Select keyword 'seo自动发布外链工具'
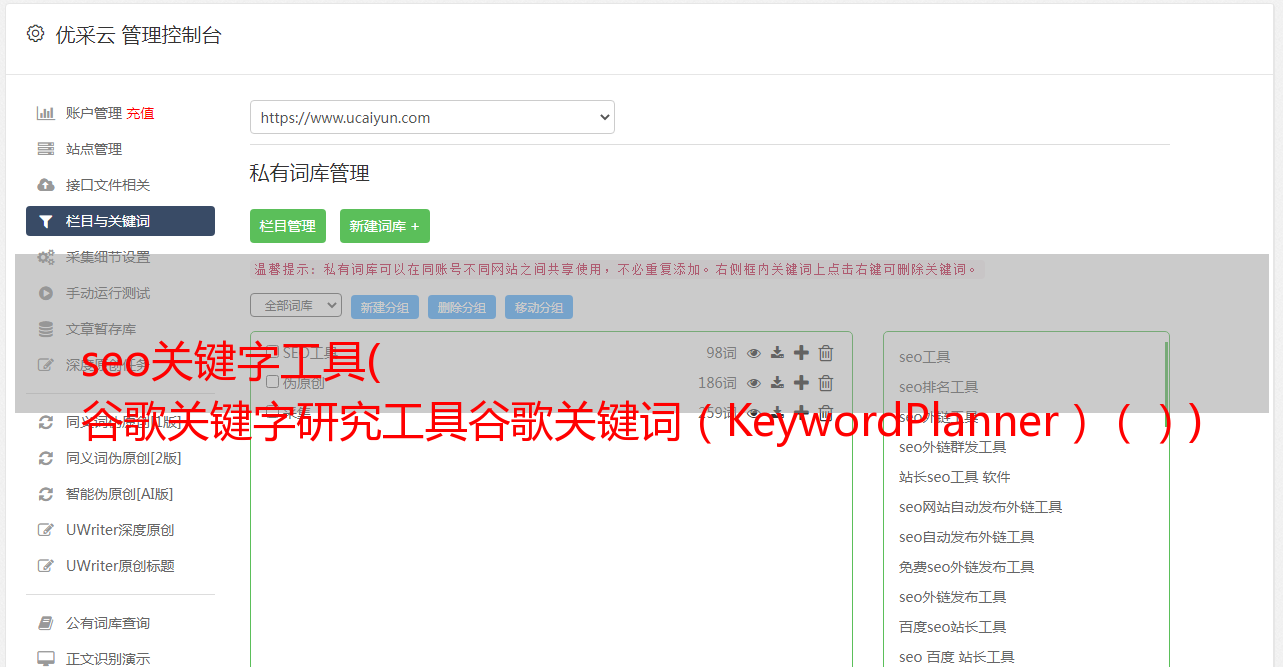 [x=967, y=537]
